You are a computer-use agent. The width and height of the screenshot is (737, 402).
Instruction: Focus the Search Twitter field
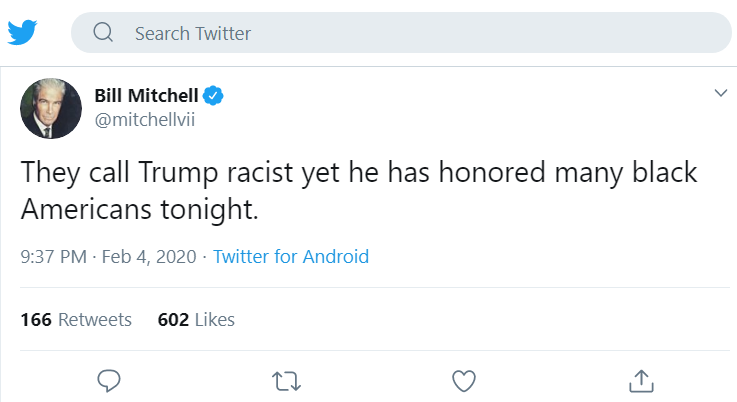tap(400, 33)
